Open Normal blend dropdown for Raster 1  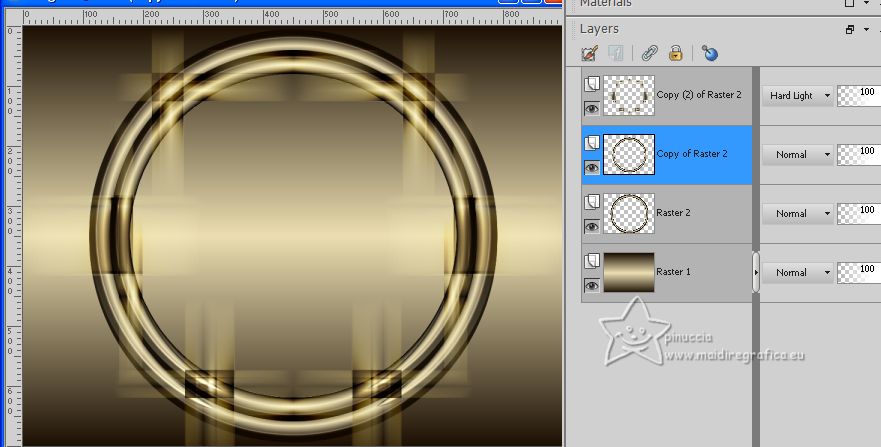coord(797,272)
